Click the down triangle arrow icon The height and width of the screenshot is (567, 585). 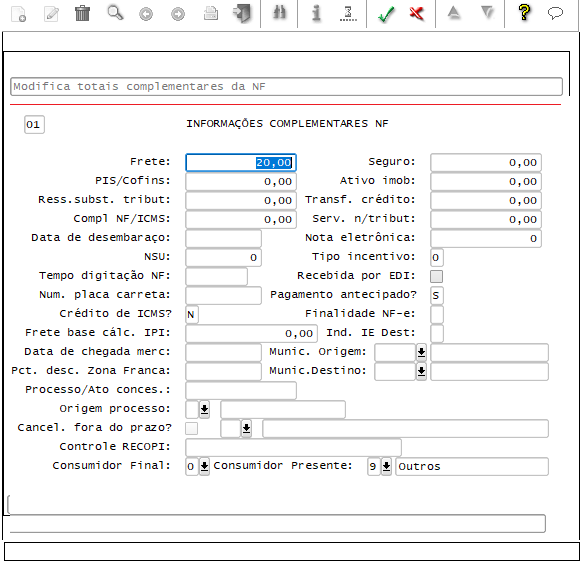click(487, 12)
